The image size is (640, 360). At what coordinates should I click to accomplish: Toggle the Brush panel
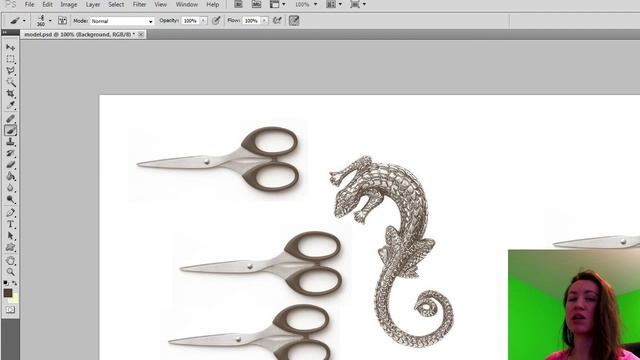coord(62,20)
